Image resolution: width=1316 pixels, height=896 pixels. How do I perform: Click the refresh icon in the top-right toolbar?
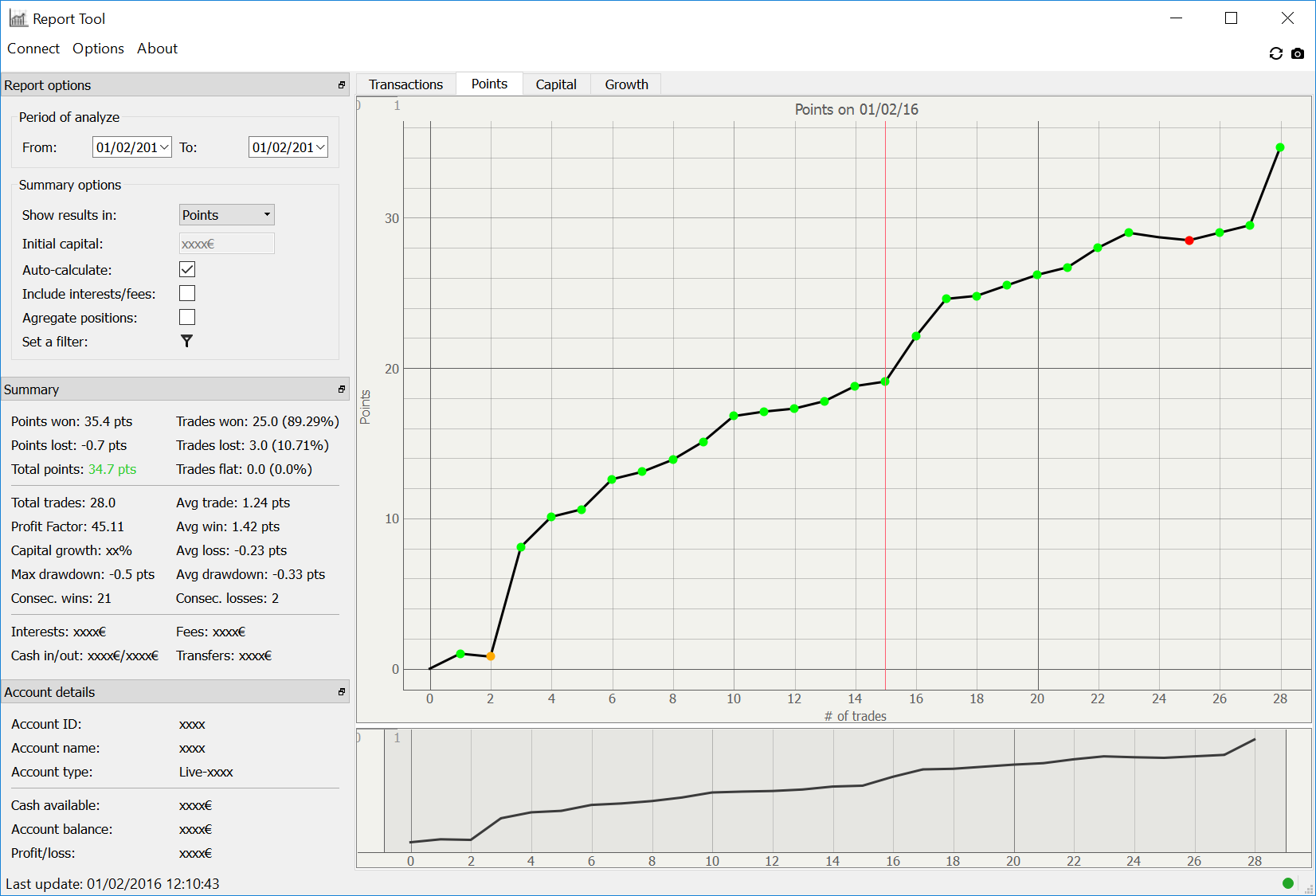(1275, 53)
